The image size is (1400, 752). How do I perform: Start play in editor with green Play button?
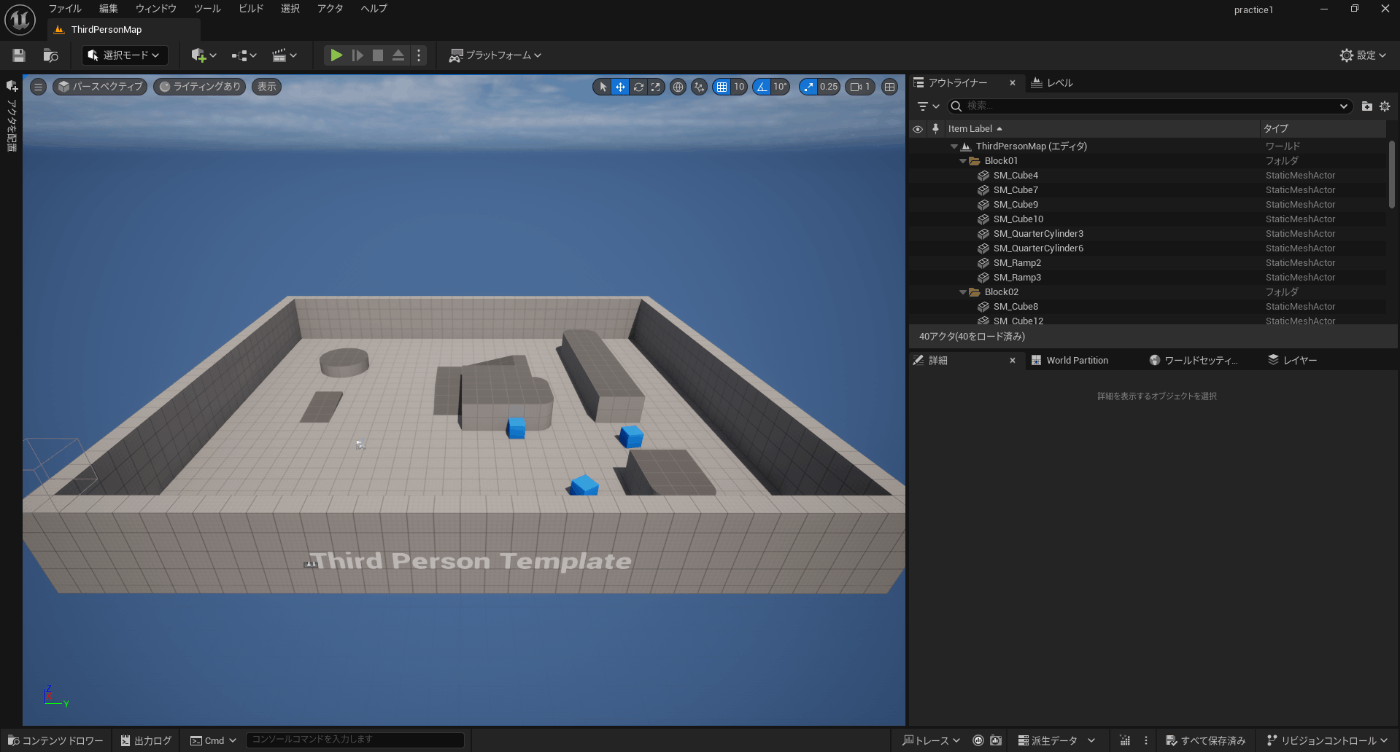tap(336, 55)
